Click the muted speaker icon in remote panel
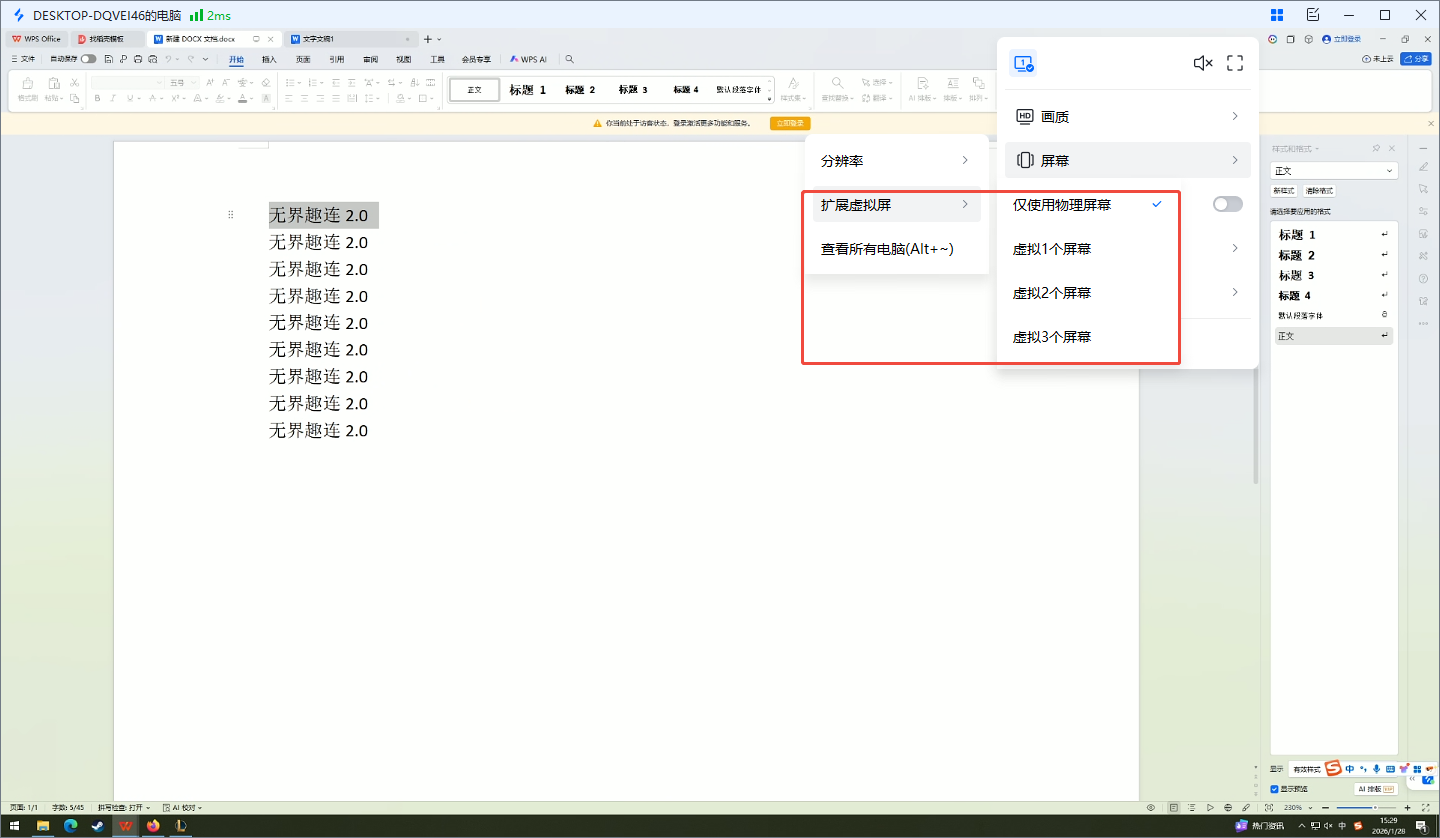This screenshot has height=838, width=1440. 1202,63
